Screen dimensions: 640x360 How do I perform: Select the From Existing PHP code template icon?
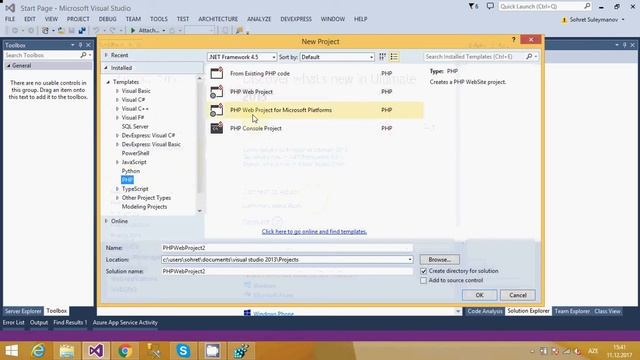point(216,73)
